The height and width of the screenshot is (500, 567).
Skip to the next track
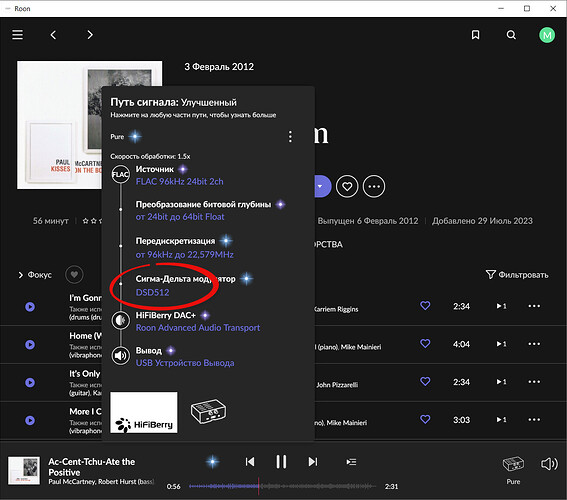tap(313, 462)
